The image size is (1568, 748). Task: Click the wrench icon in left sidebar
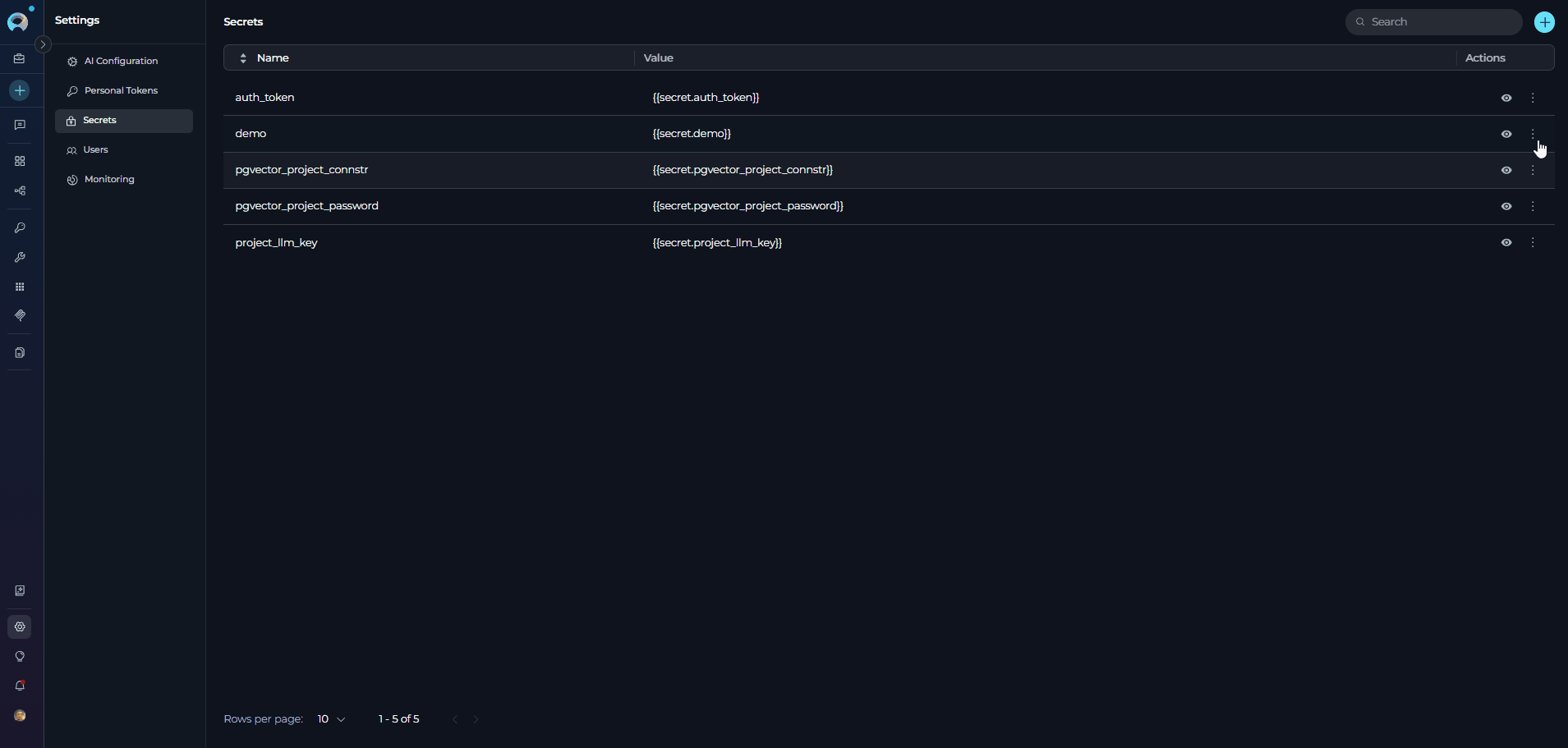pos(20,257)
